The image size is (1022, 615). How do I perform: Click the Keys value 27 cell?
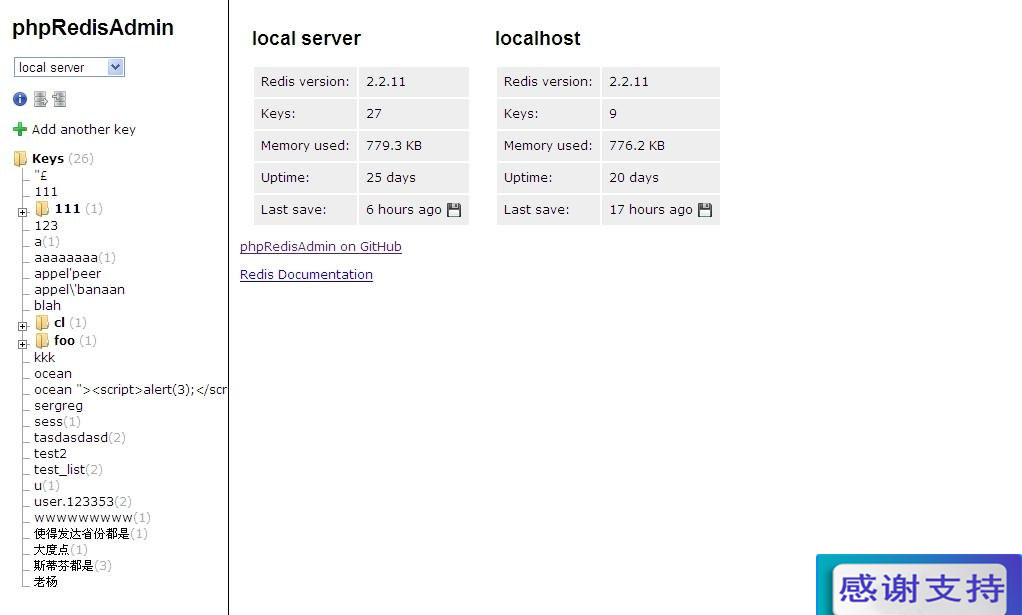413,113
